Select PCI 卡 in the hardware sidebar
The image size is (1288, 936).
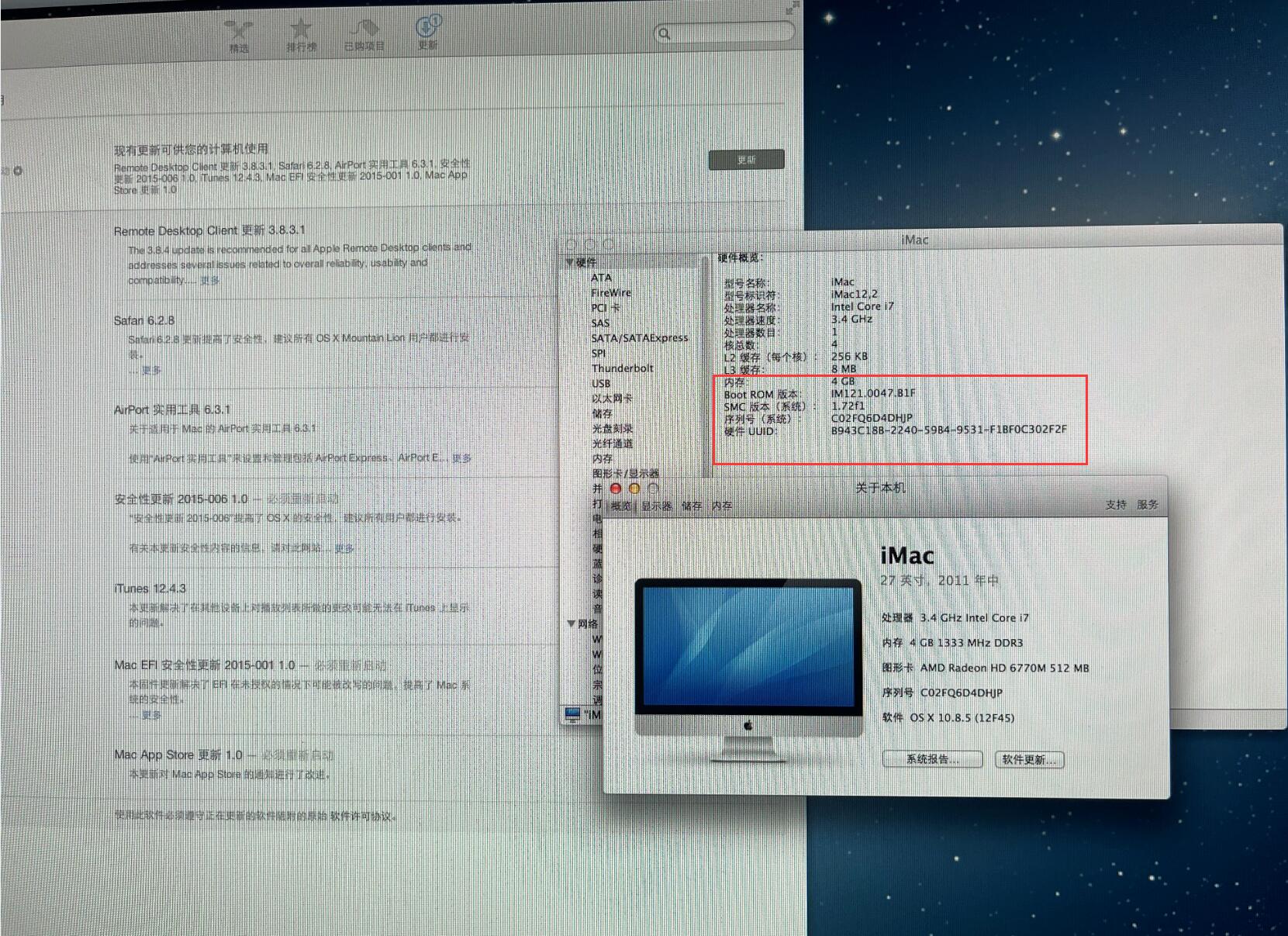(606, 308)
